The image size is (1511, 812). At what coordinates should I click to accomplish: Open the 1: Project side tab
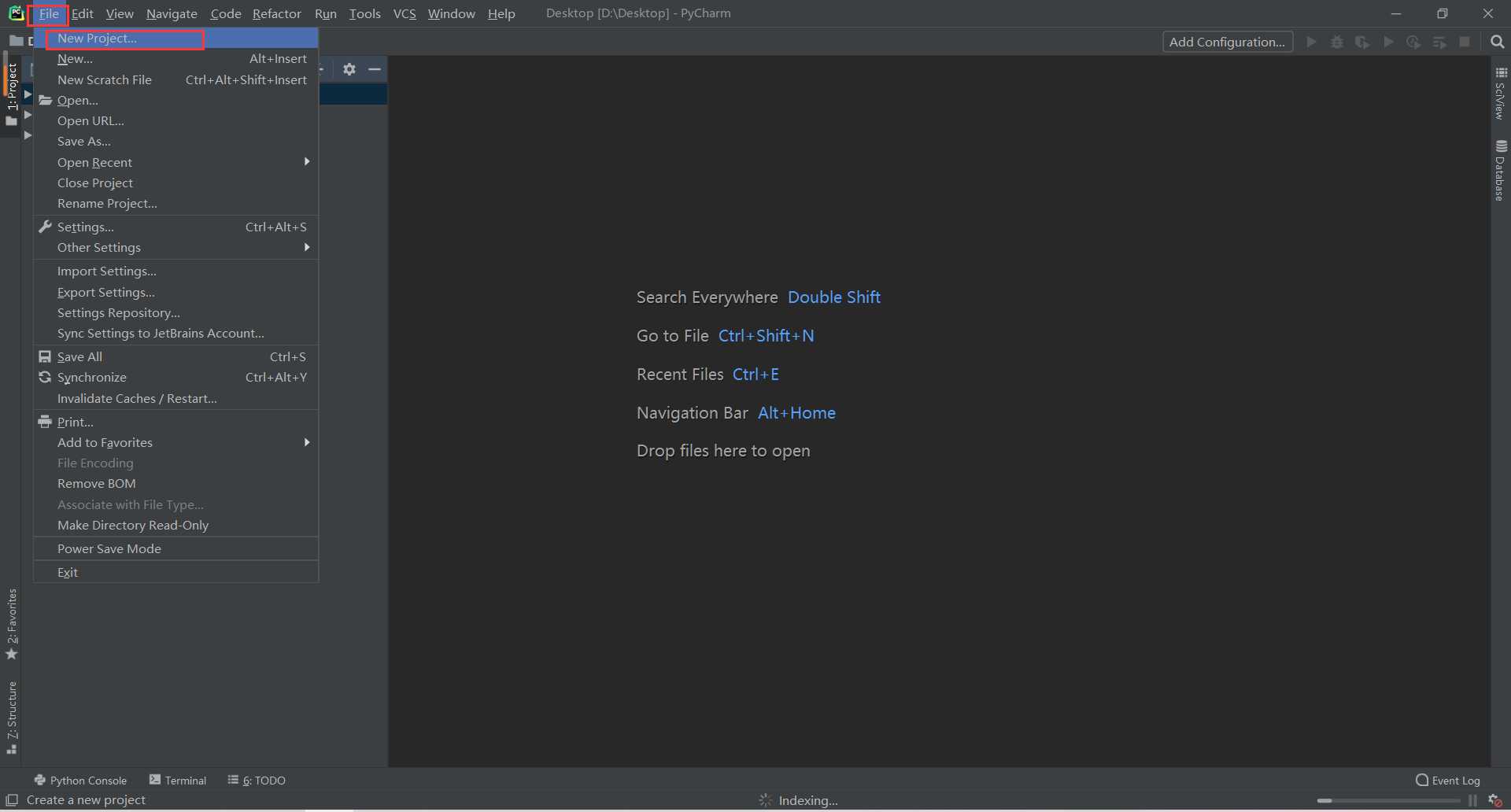(11, 93)
